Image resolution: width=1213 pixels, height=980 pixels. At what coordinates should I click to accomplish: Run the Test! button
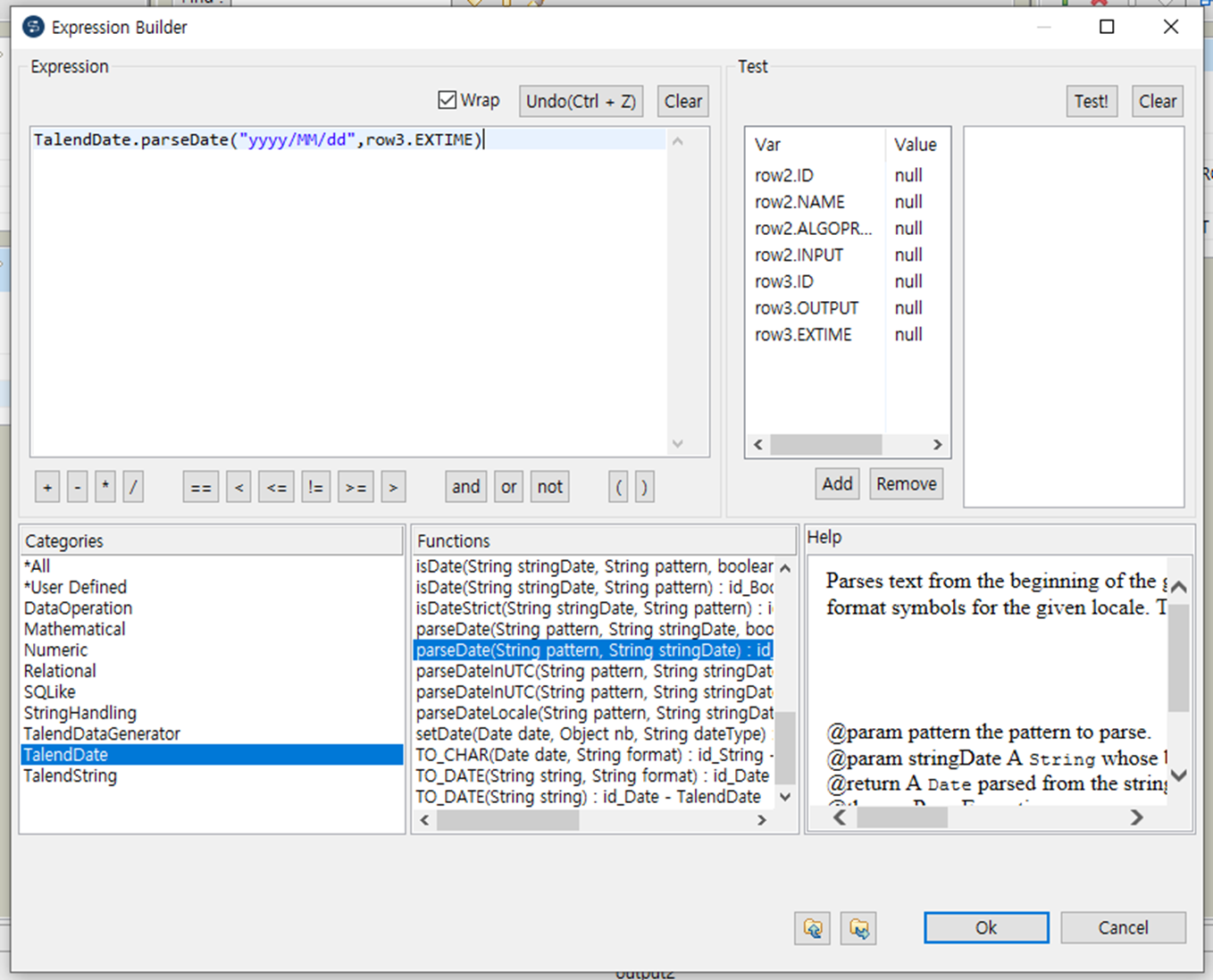(x=1092, y=101)
